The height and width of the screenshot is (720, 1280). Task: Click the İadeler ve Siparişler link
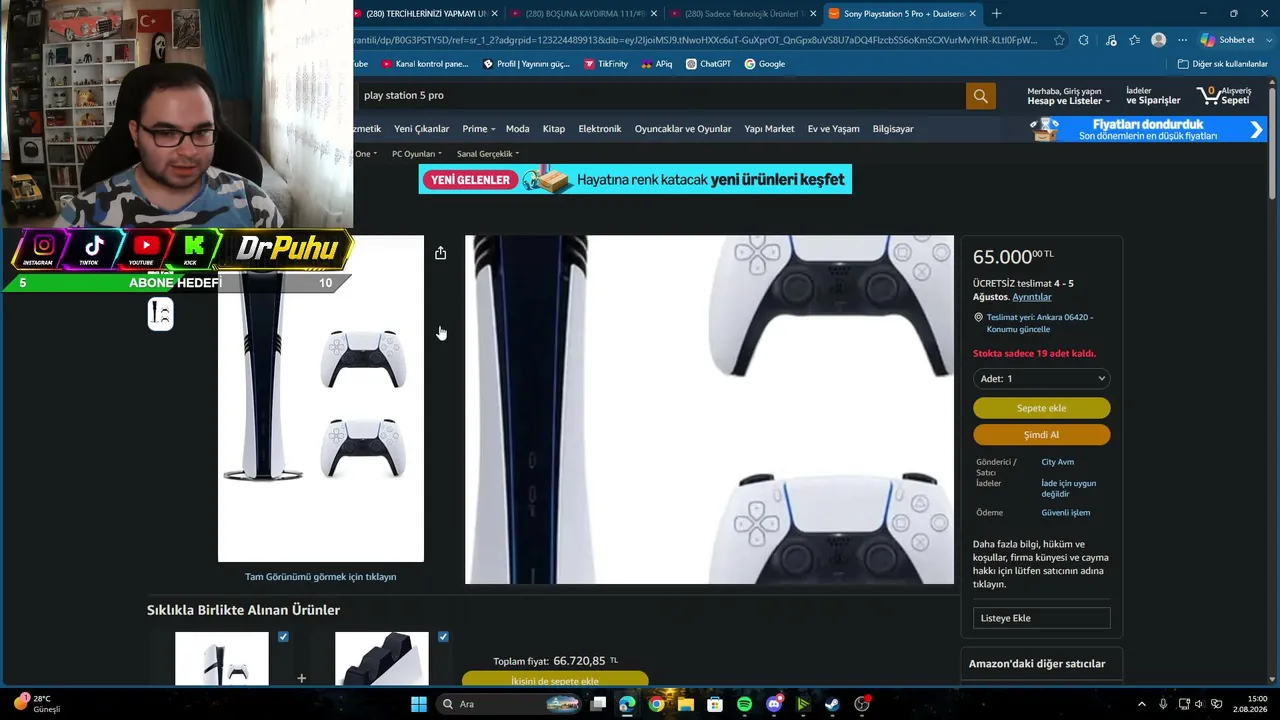tap(1153, 96)
